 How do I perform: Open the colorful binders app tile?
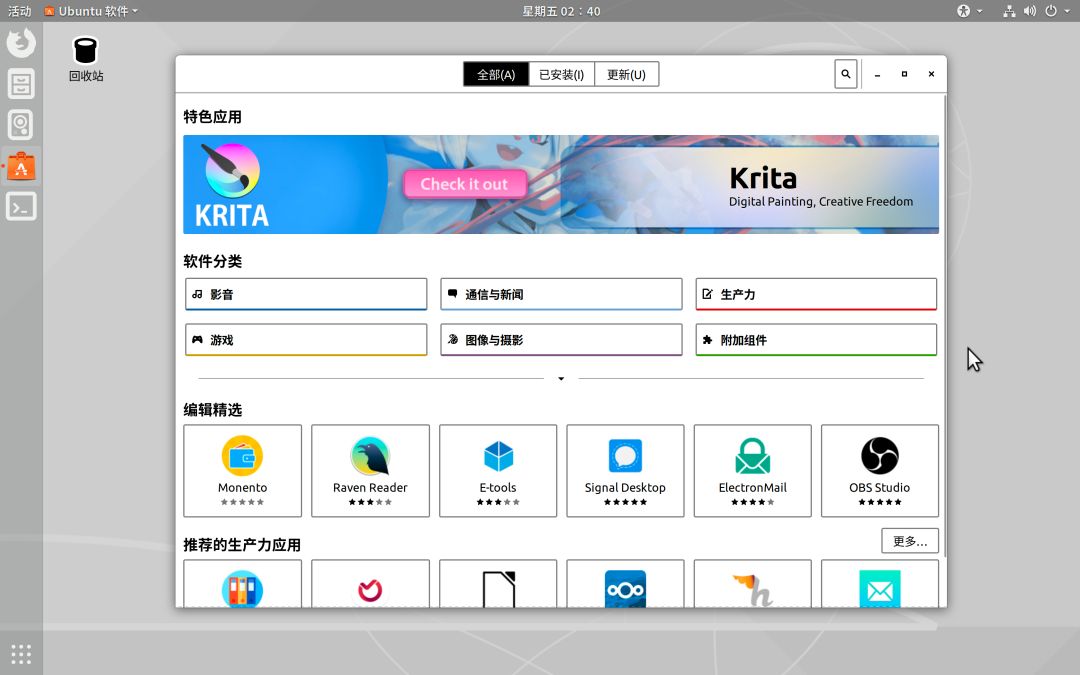[x=242, y=583]
